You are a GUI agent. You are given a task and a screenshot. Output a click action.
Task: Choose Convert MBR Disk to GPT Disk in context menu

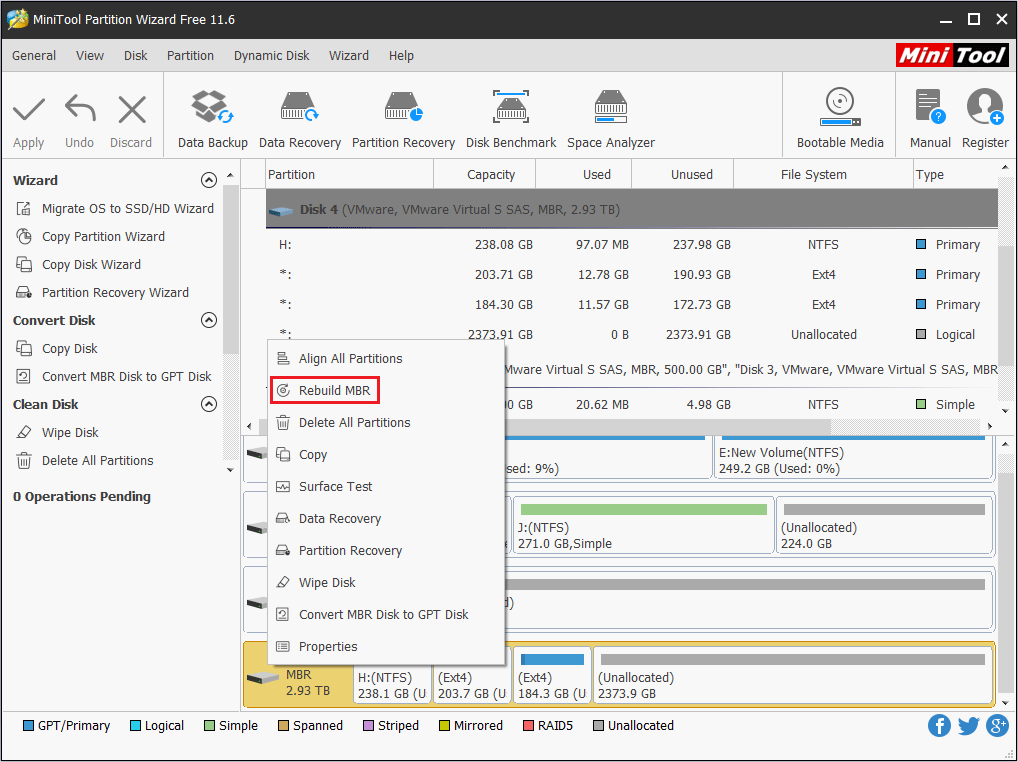point(386,614)
